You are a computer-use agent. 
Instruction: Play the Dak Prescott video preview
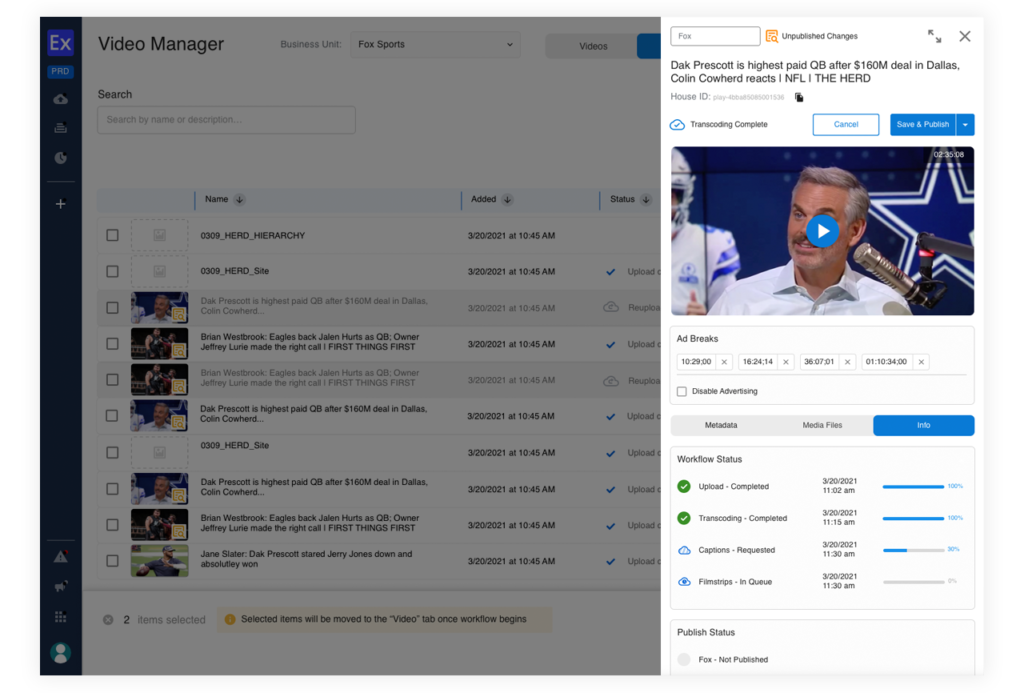[x=822, y=231]
